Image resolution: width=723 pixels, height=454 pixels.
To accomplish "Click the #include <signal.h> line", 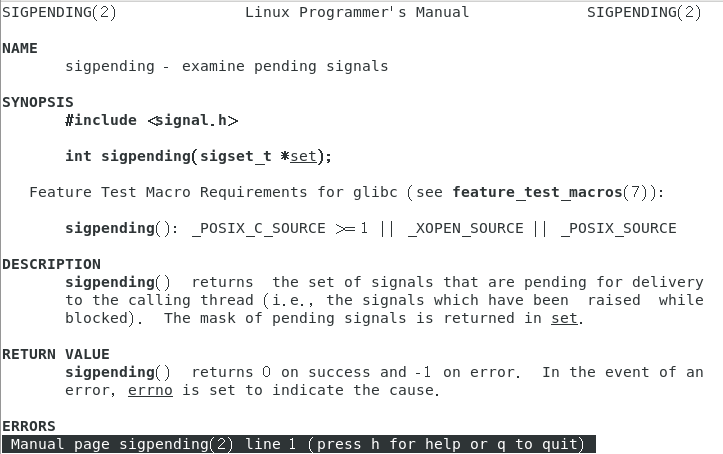I will click(151, 120).
